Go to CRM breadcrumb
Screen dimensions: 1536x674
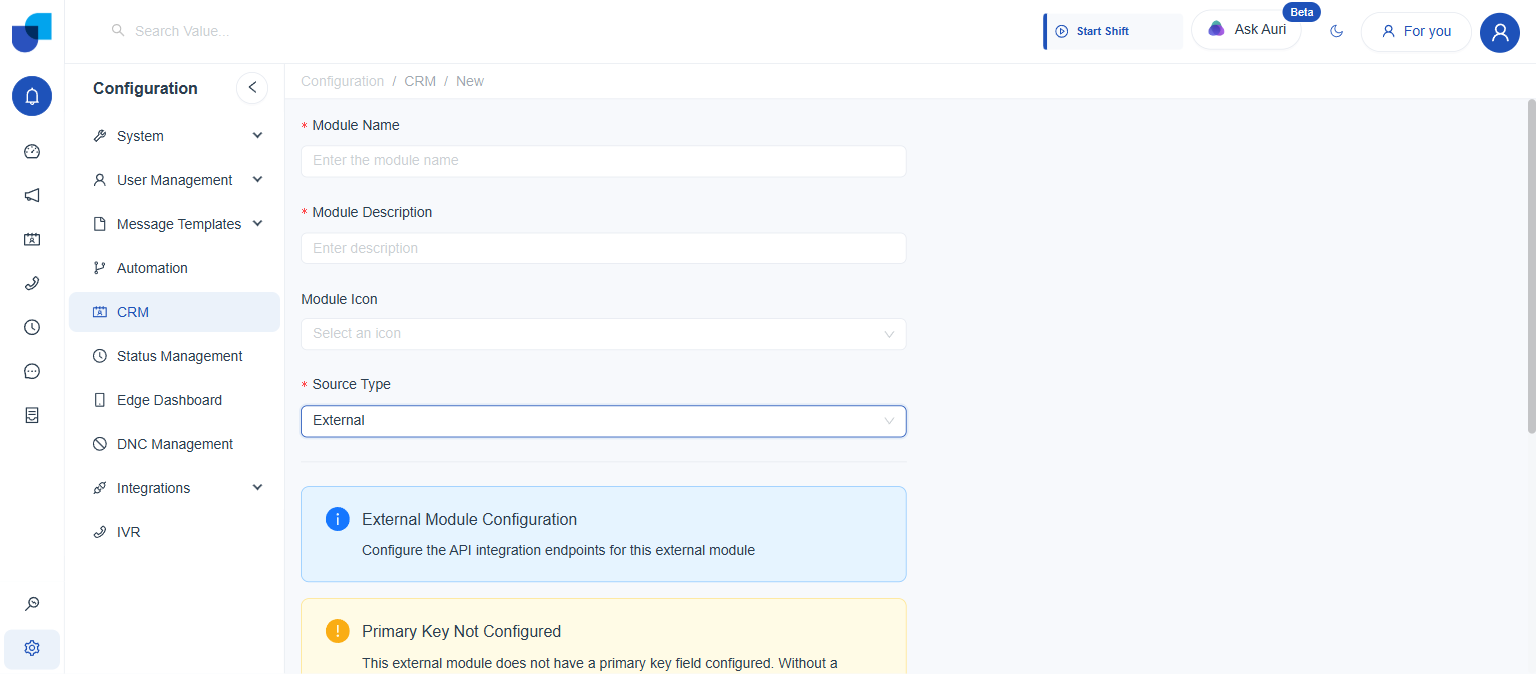tap(420, 81)
